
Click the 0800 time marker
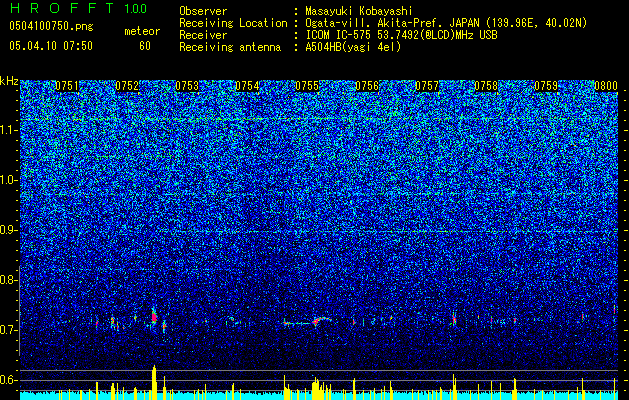[606, 86]
